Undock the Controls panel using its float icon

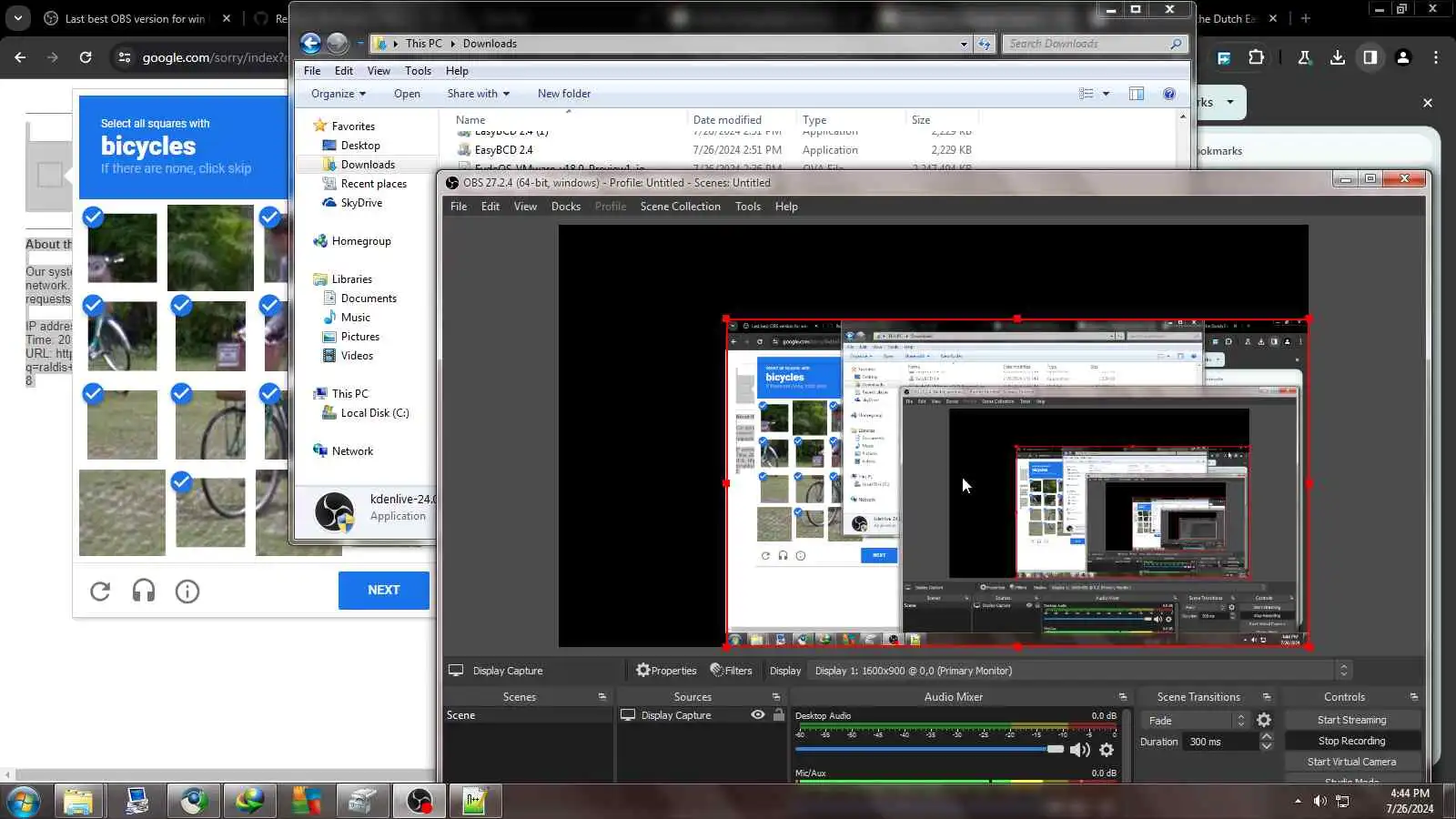click(1414, 697)
